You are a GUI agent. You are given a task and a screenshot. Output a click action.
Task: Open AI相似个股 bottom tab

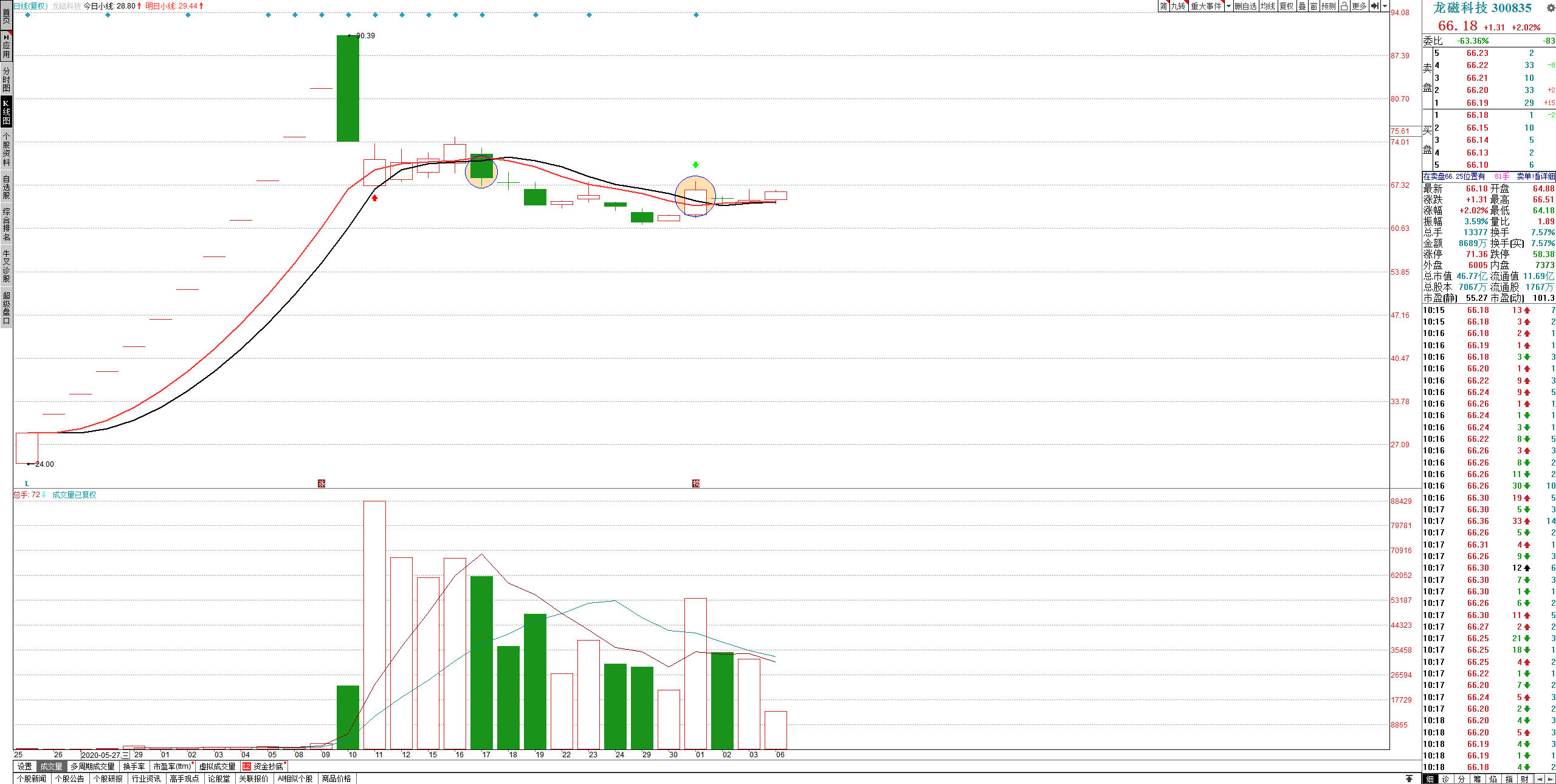click(295, 779)
